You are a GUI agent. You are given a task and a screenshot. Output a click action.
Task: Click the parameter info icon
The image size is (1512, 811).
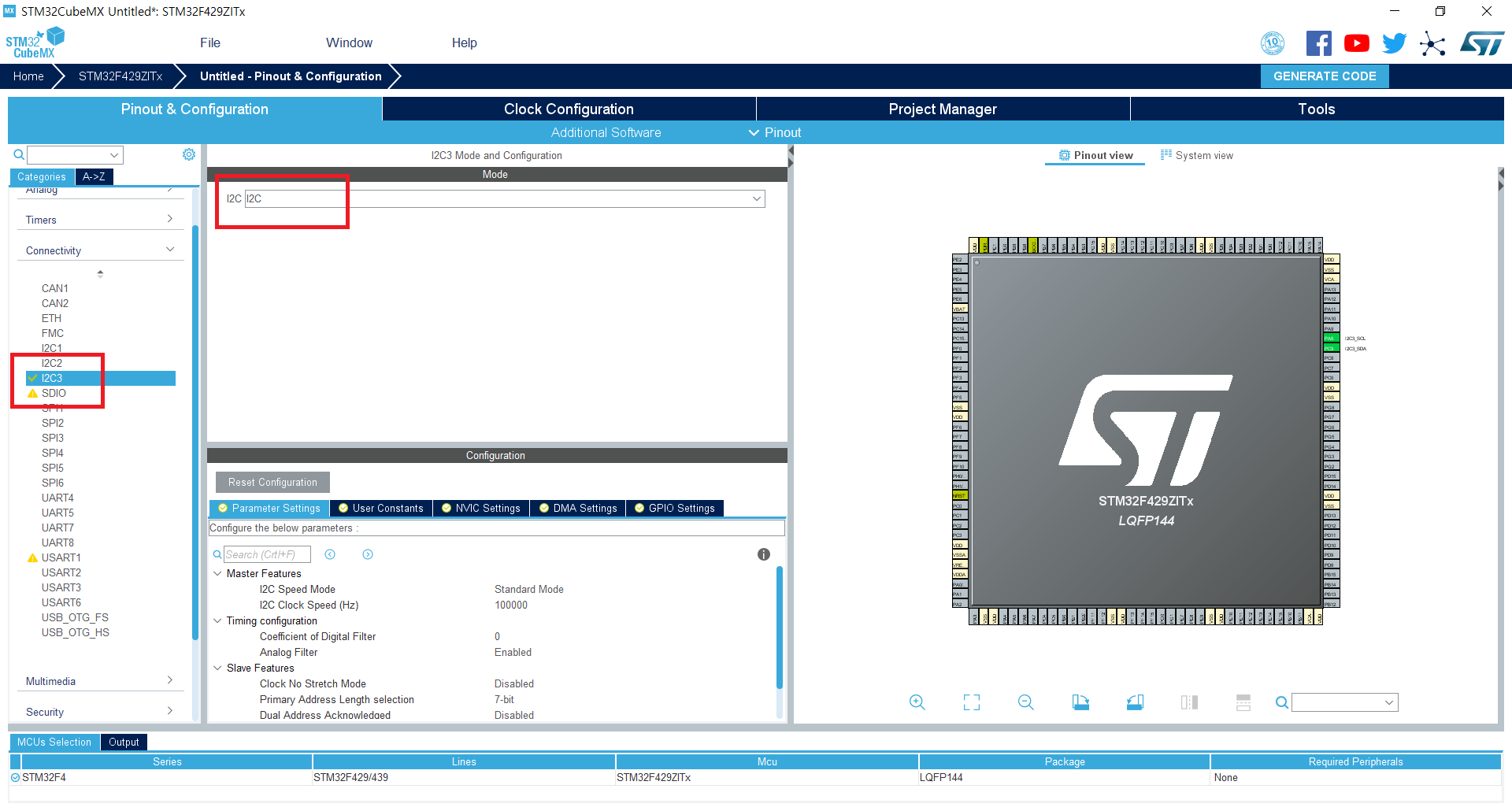[x=763, y=554]
